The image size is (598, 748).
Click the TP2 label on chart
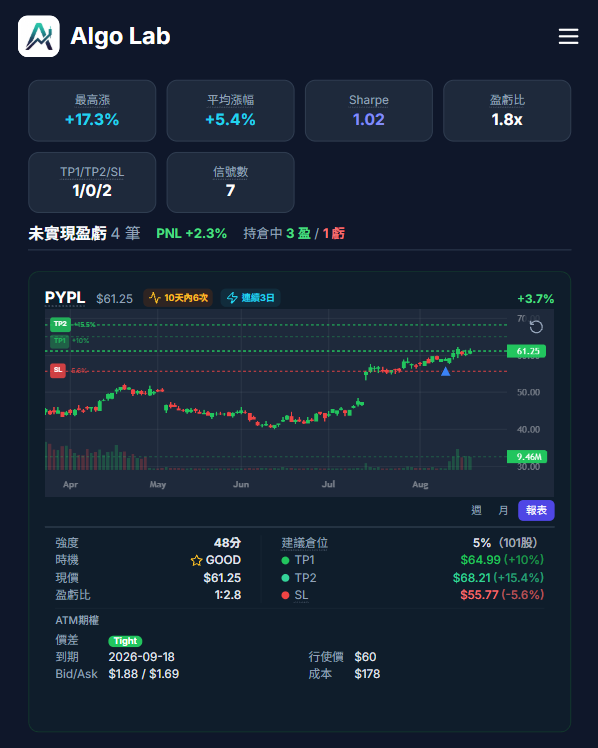coord(61,324)
